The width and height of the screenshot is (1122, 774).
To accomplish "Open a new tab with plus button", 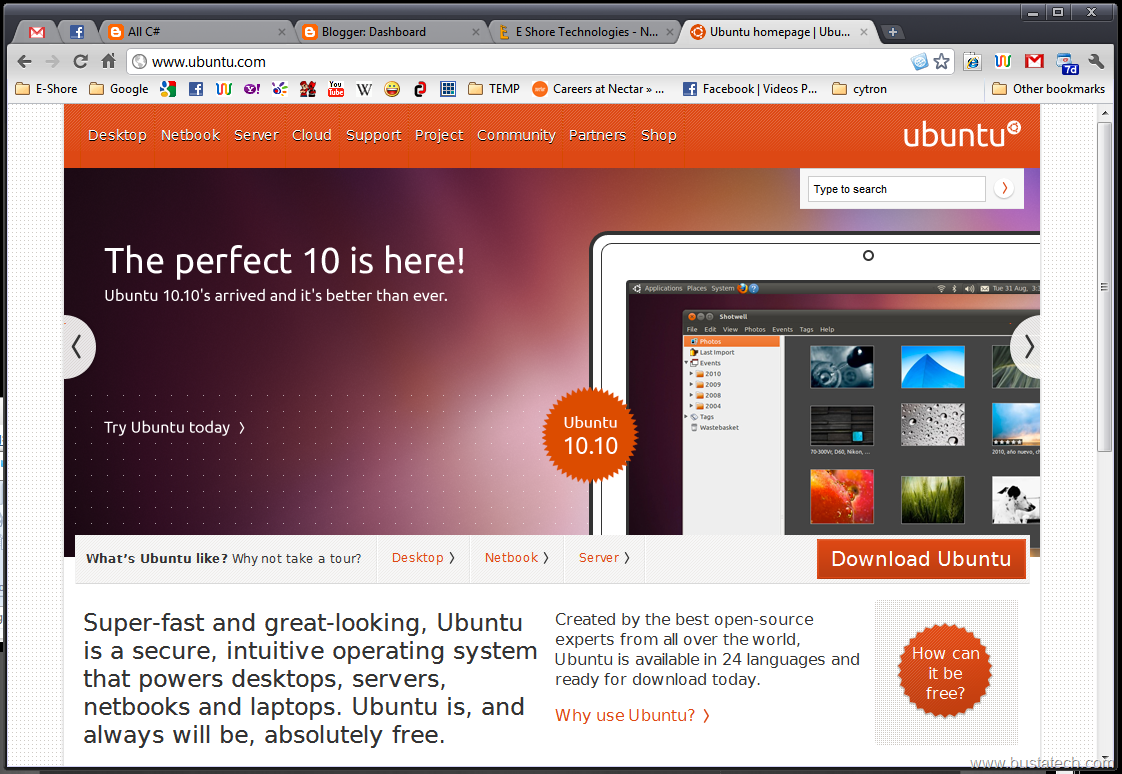I will click(892, 32).
